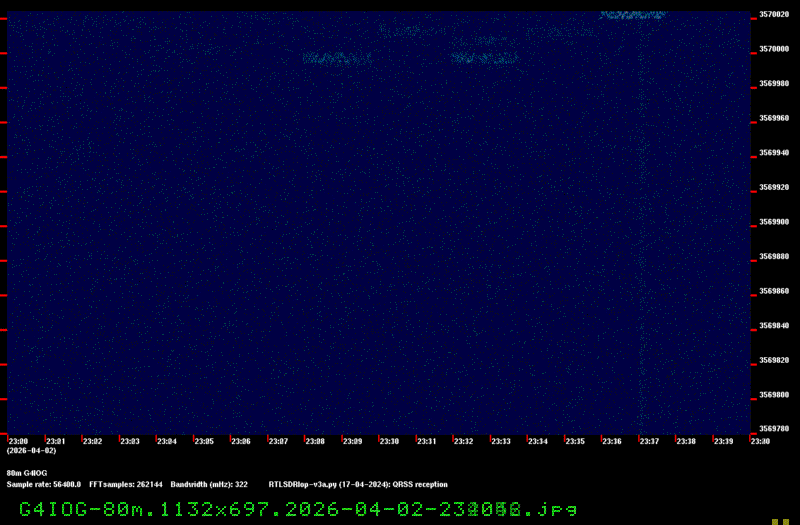800x525 pixels.
Task: Click the 3569780 frequency label
Action: 774,429
